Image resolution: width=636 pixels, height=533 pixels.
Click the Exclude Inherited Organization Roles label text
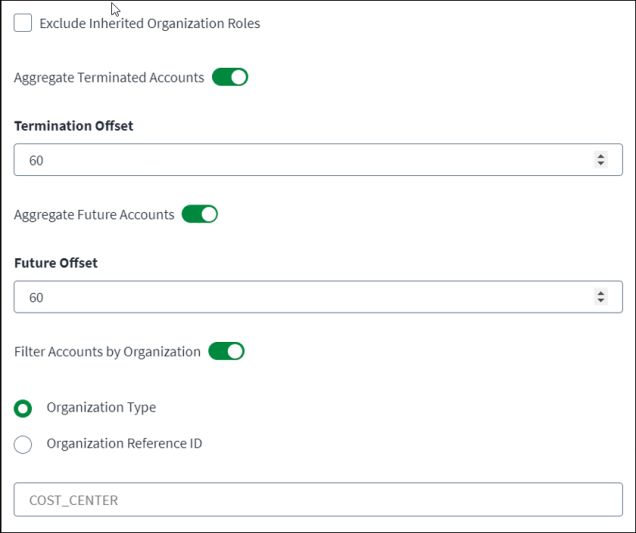coord(150,24)
